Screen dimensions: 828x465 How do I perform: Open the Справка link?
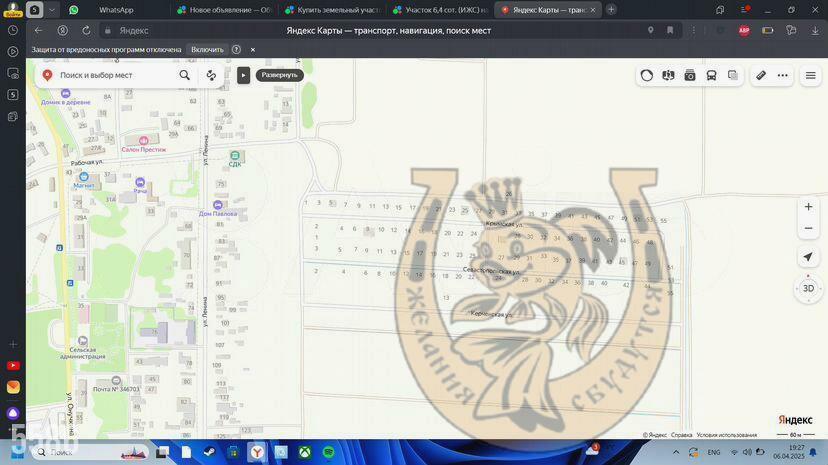[x=681, y=435]
